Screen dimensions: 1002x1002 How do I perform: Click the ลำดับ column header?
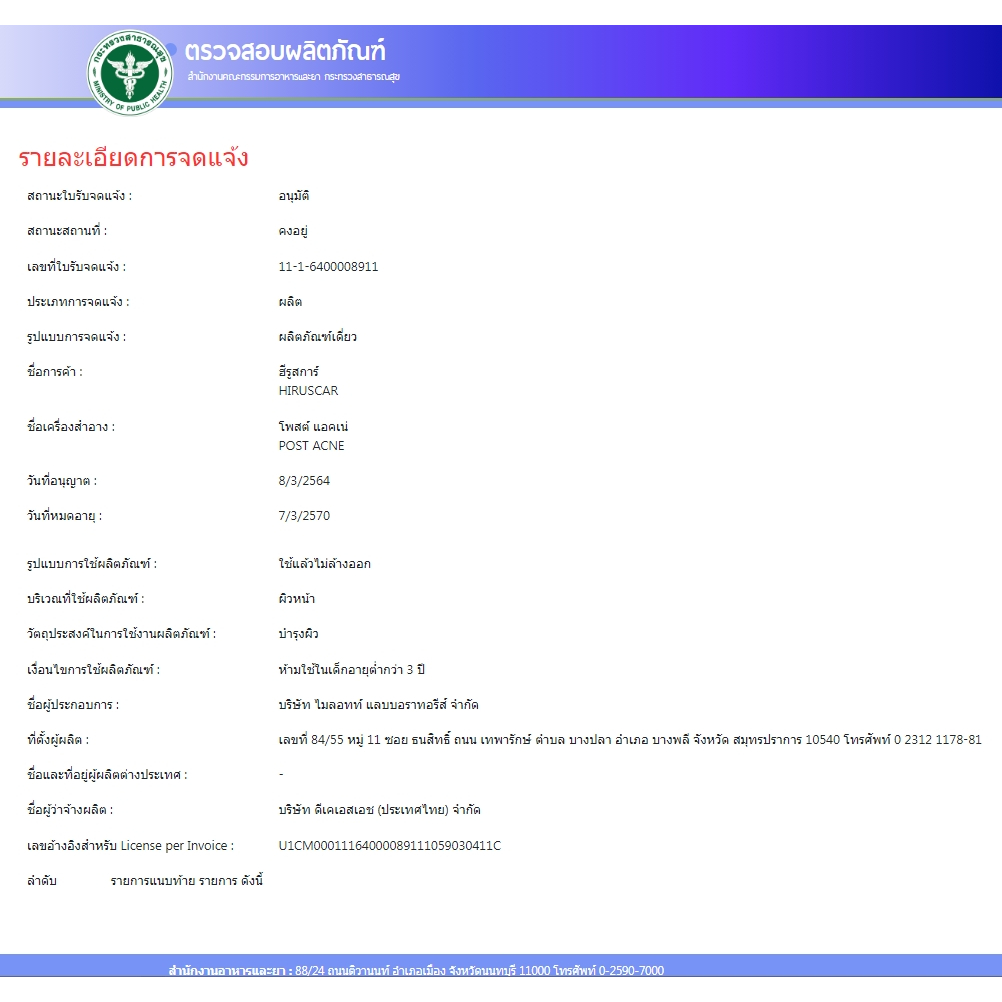[x=42, y=881]
